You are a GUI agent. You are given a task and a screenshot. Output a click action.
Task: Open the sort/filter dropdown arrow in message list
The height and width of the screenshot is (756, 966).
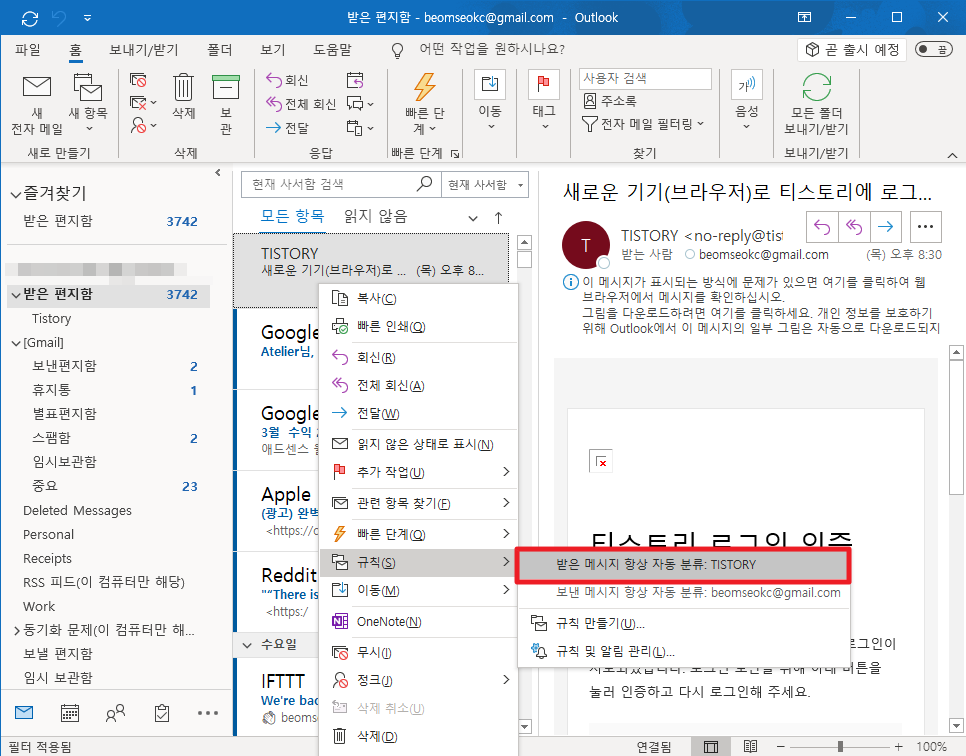[x=473, y=218]
